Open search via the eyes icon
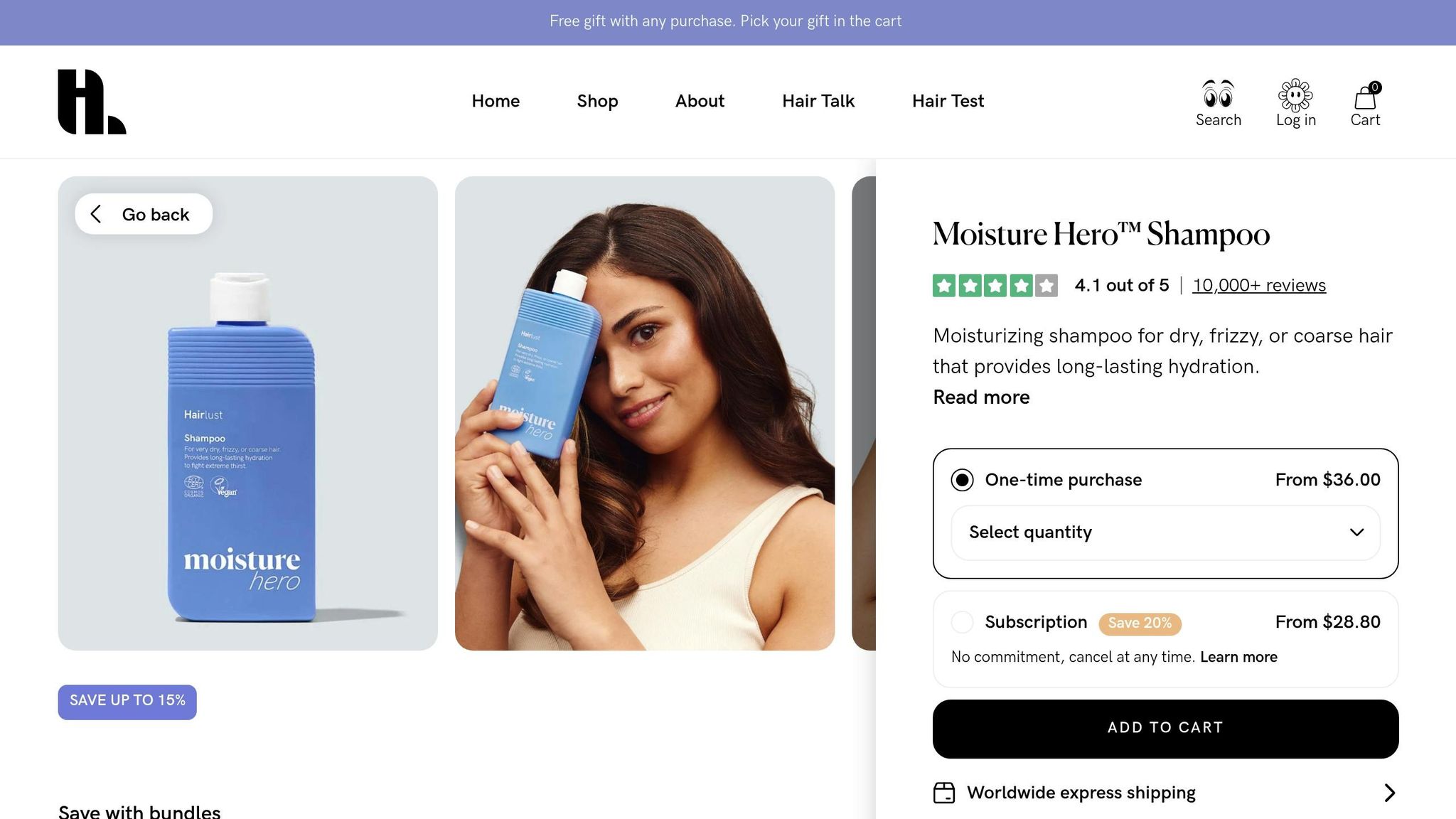 (x=1218, y=93)
